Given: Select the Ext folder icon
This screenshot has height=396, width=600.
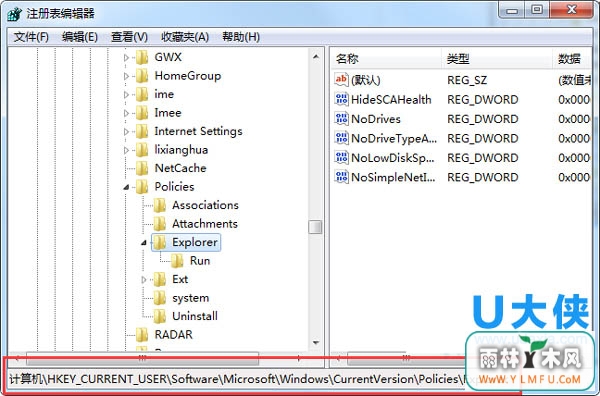Looking at the screenshot, I should pyautogui.click(x=160, y=279).
